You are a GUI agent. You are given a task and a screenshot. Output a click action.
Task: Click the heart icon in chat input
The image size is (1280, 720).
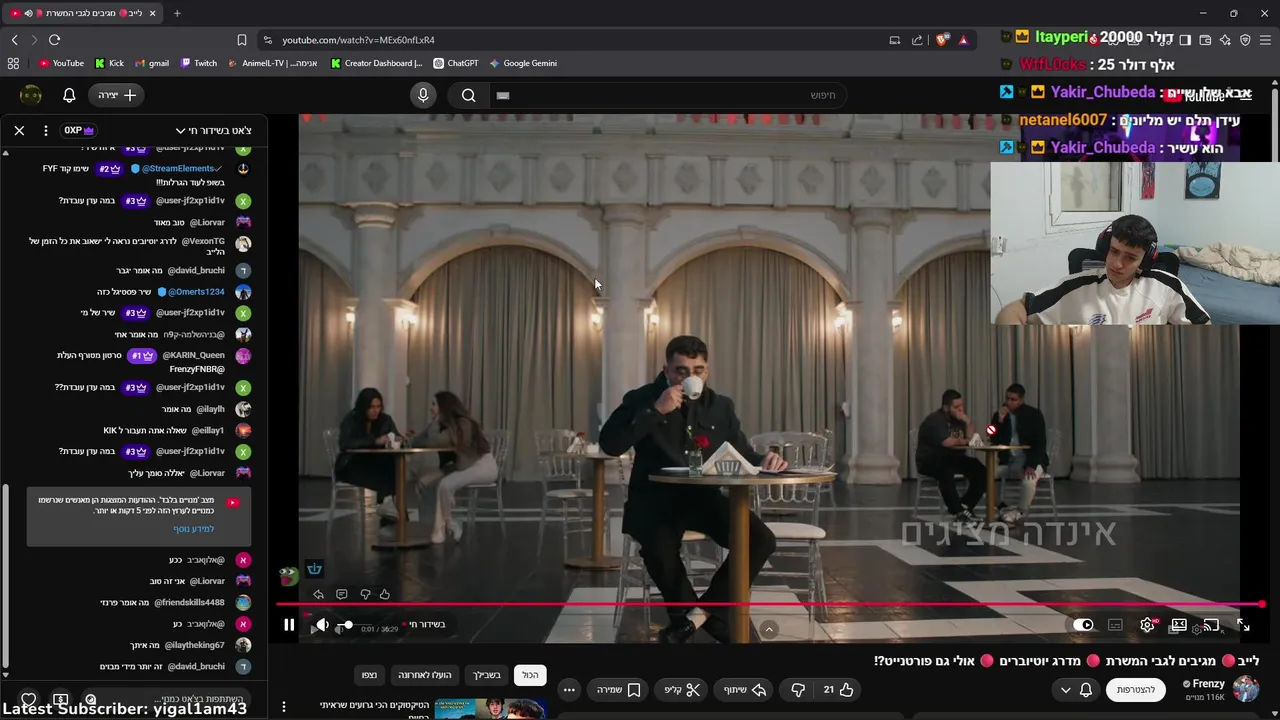(x=29, y=699)
